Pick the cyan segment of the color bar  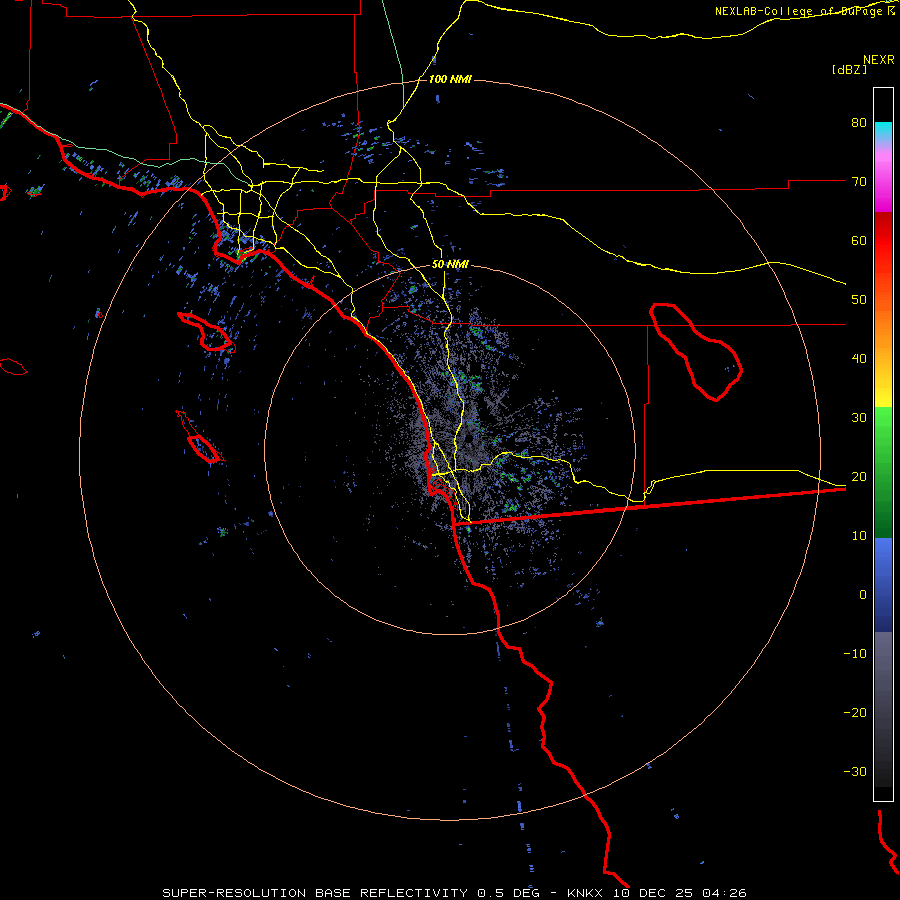tap(883, 131)
